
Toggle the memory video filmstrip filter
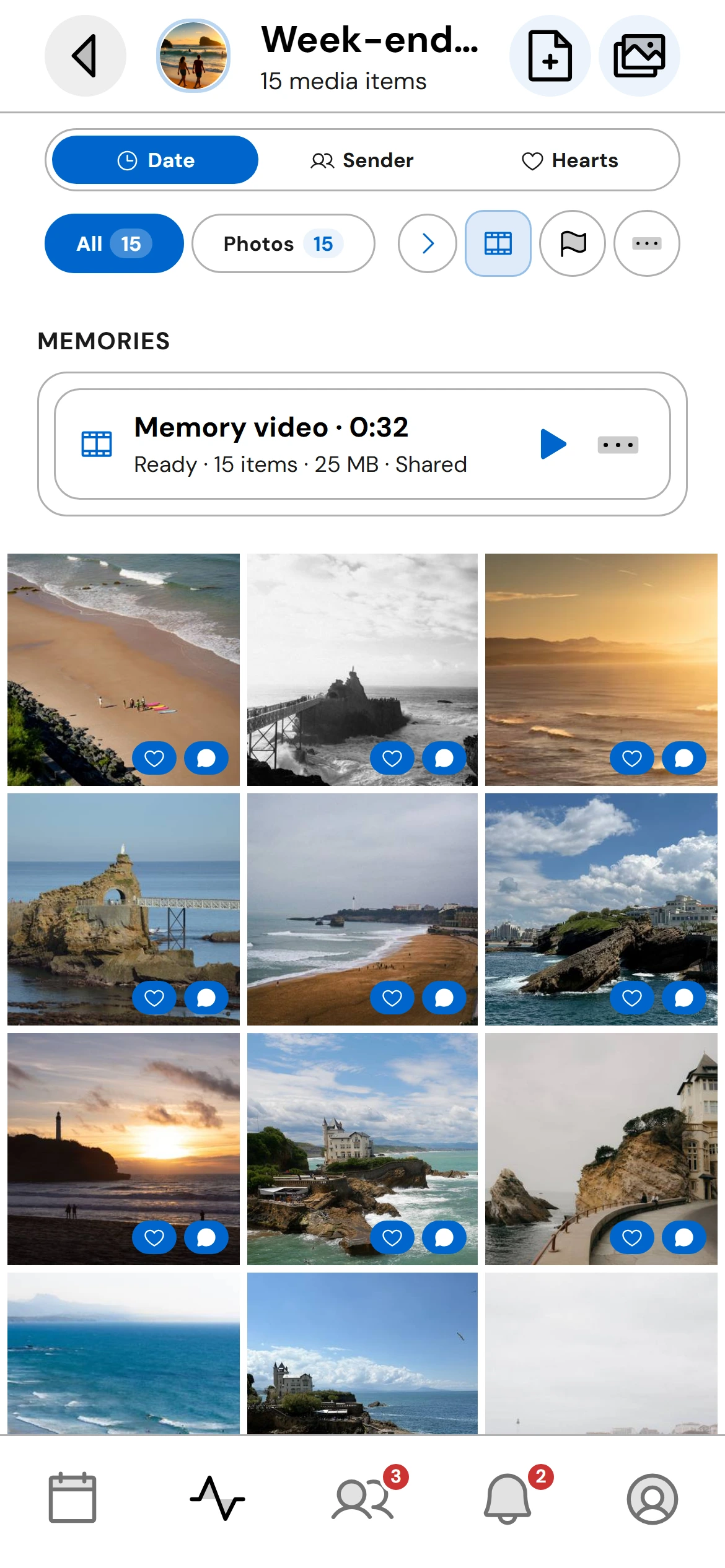pos(498,243)
